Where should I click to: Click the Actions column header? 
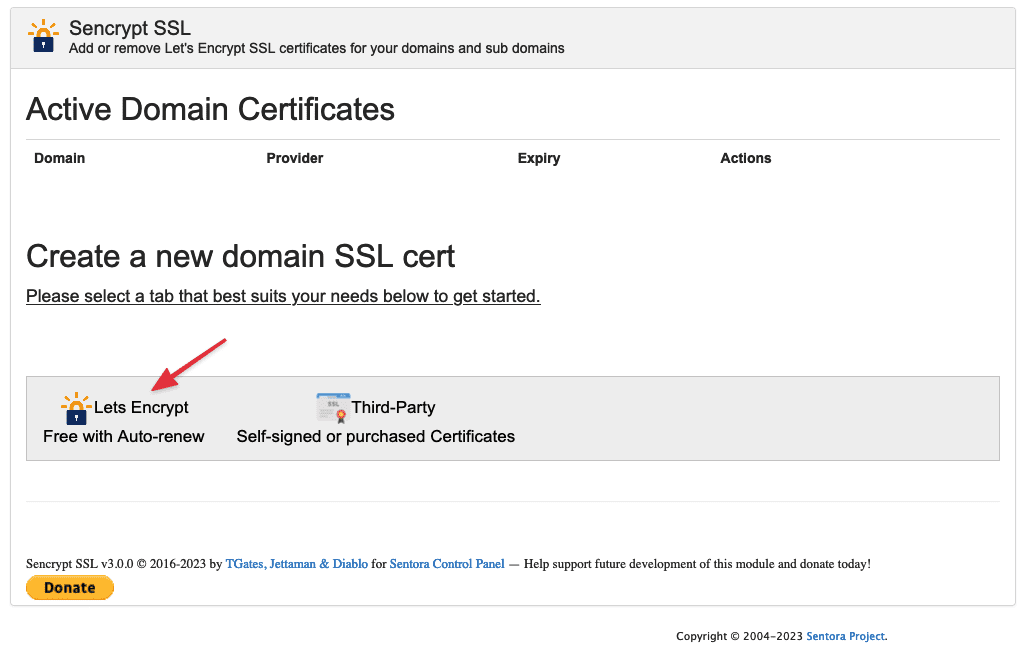click(x=745, y=158)
